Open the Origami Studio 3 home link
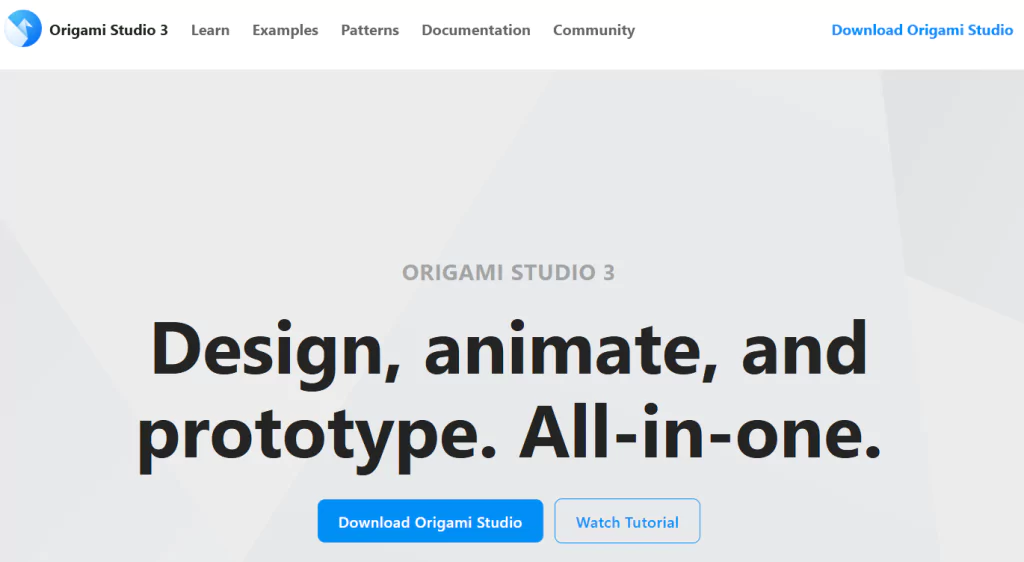Viewport: 1024px width, 562px height. [x=108, y=30]
